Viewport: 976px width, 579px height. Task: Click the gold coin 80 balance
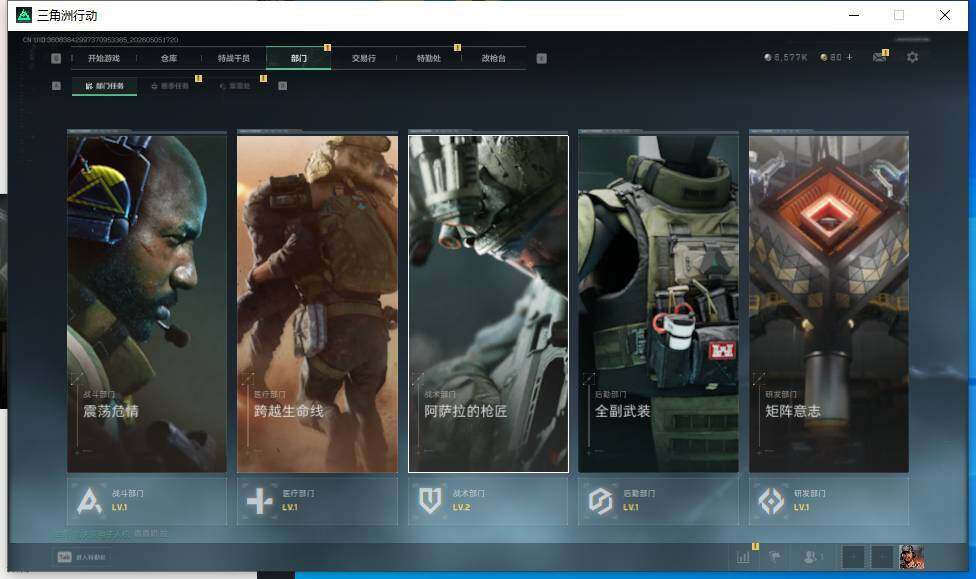[x=831, y=57]
